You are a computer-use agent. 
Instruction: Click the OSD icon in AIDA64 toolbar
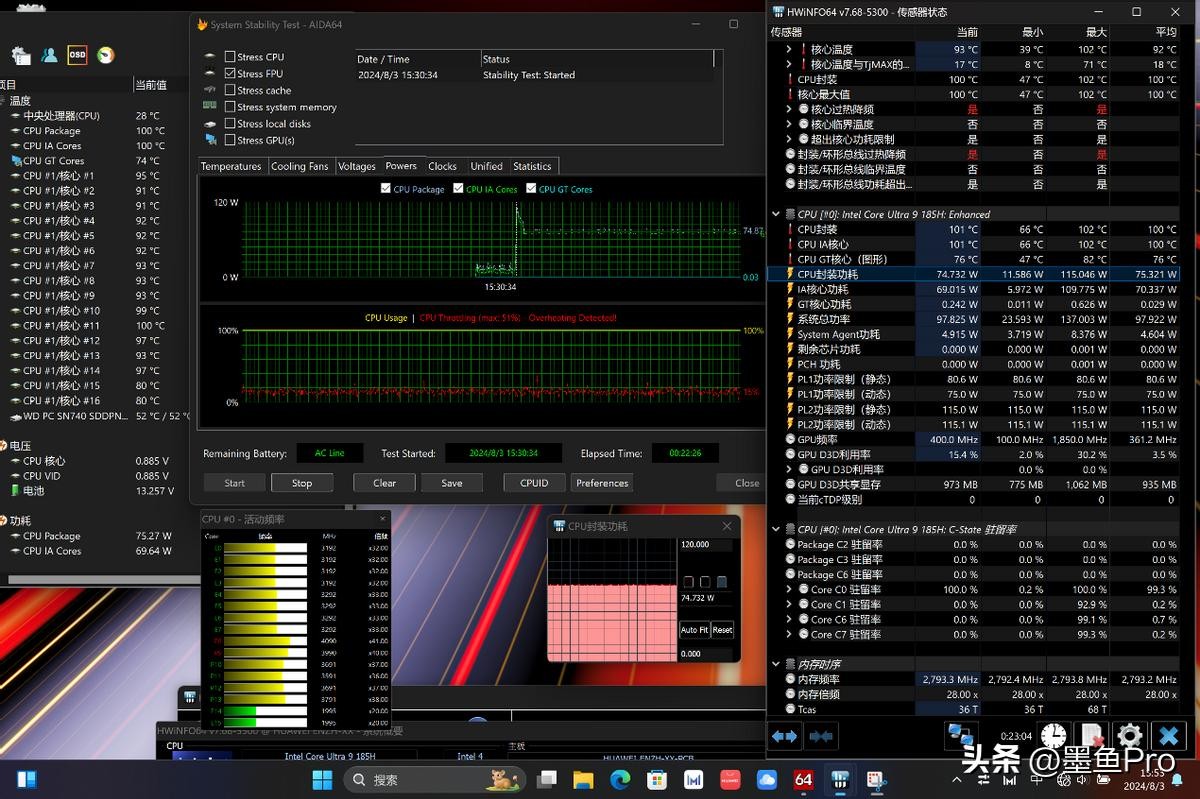77,55
